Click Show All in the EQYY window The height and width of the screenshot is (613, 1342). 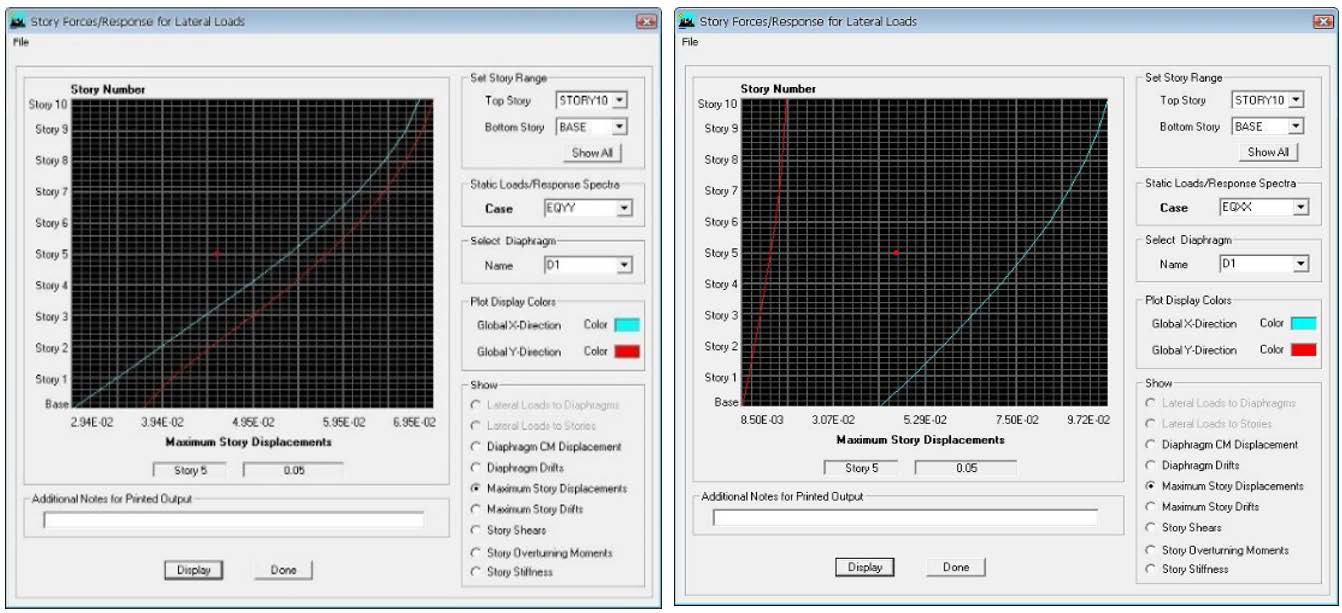click(592, 153)
